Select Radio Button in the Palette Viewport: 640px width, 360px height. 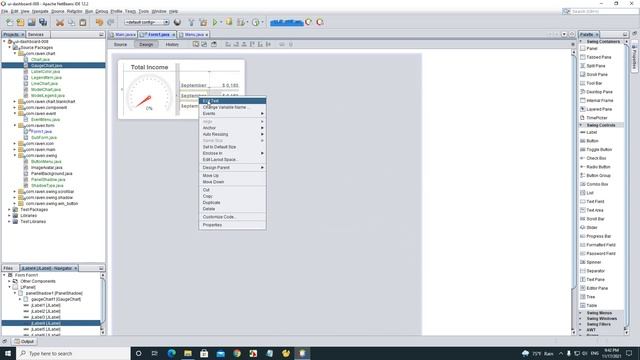click(x=598, y=167)
